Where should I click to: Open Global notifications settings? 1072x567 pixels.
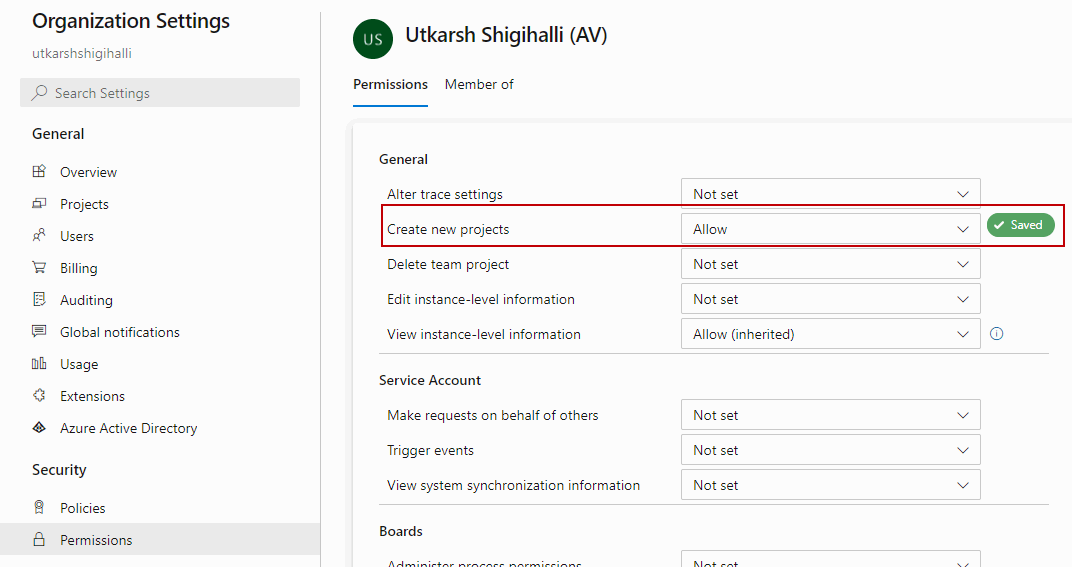pyautogui.click(x=119, y=332)
